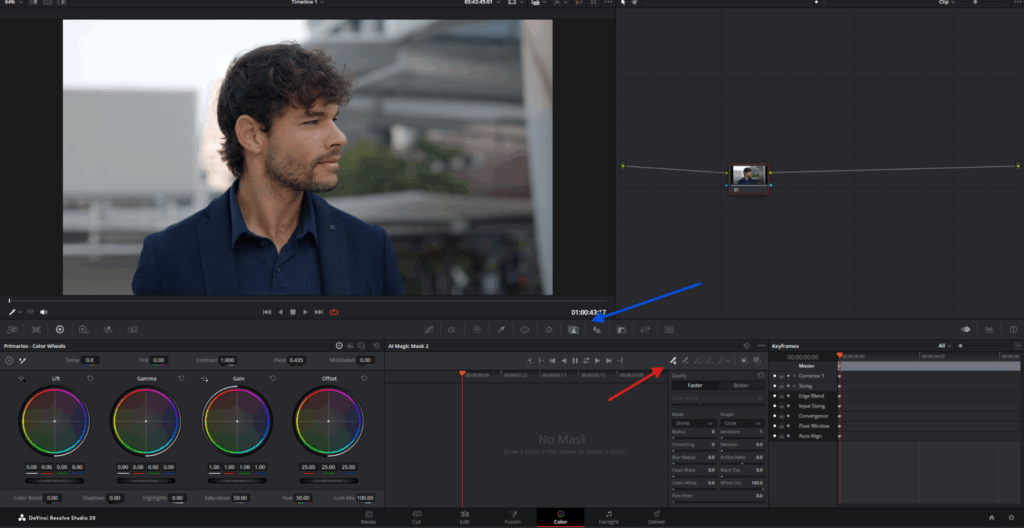The height and width of the screenshot is (528, 1024).
Task: Toggle Auto Align keyframe enable dot
Action: coord(775,436)
